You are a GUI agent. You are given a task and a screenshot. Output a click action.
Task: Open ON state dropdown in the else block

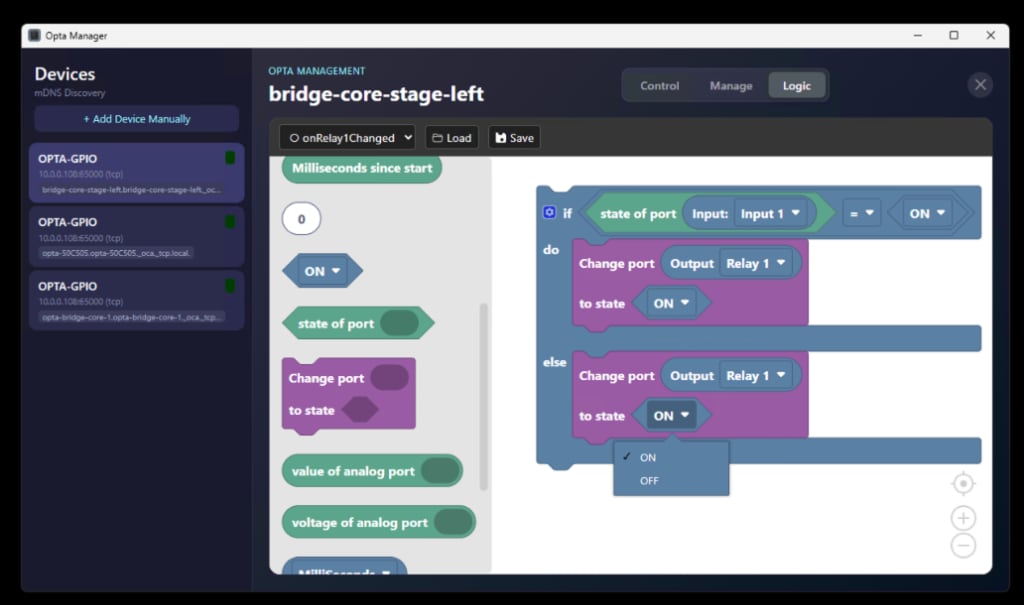(671, 416)
